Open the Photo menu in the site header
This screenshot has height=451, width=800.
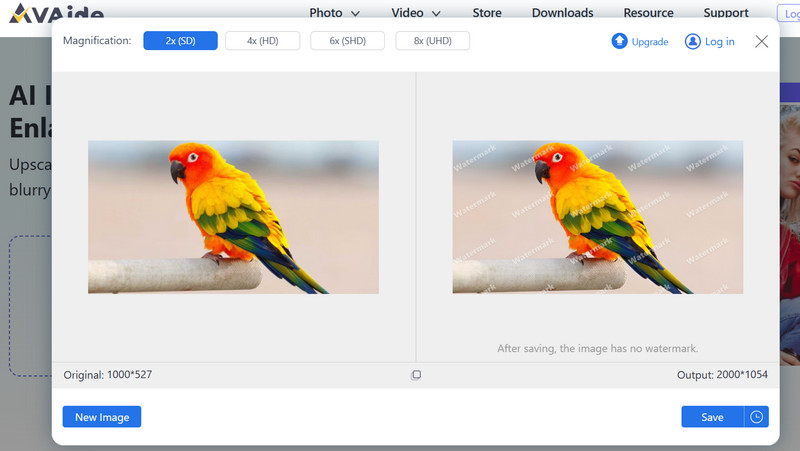tap(326, 13)
